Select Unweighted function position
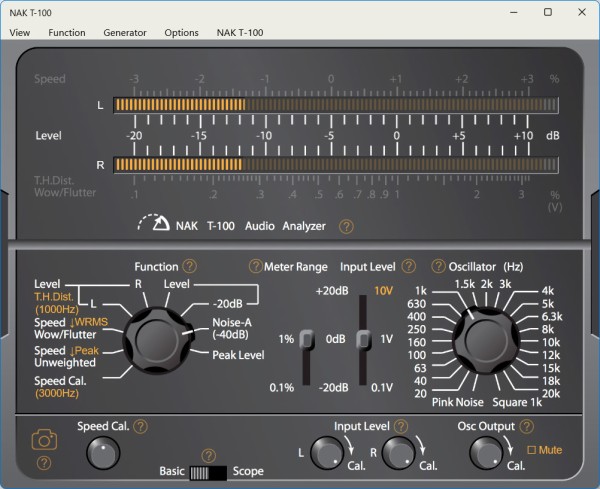The image size is (600, 489). [x=65, y=363]
